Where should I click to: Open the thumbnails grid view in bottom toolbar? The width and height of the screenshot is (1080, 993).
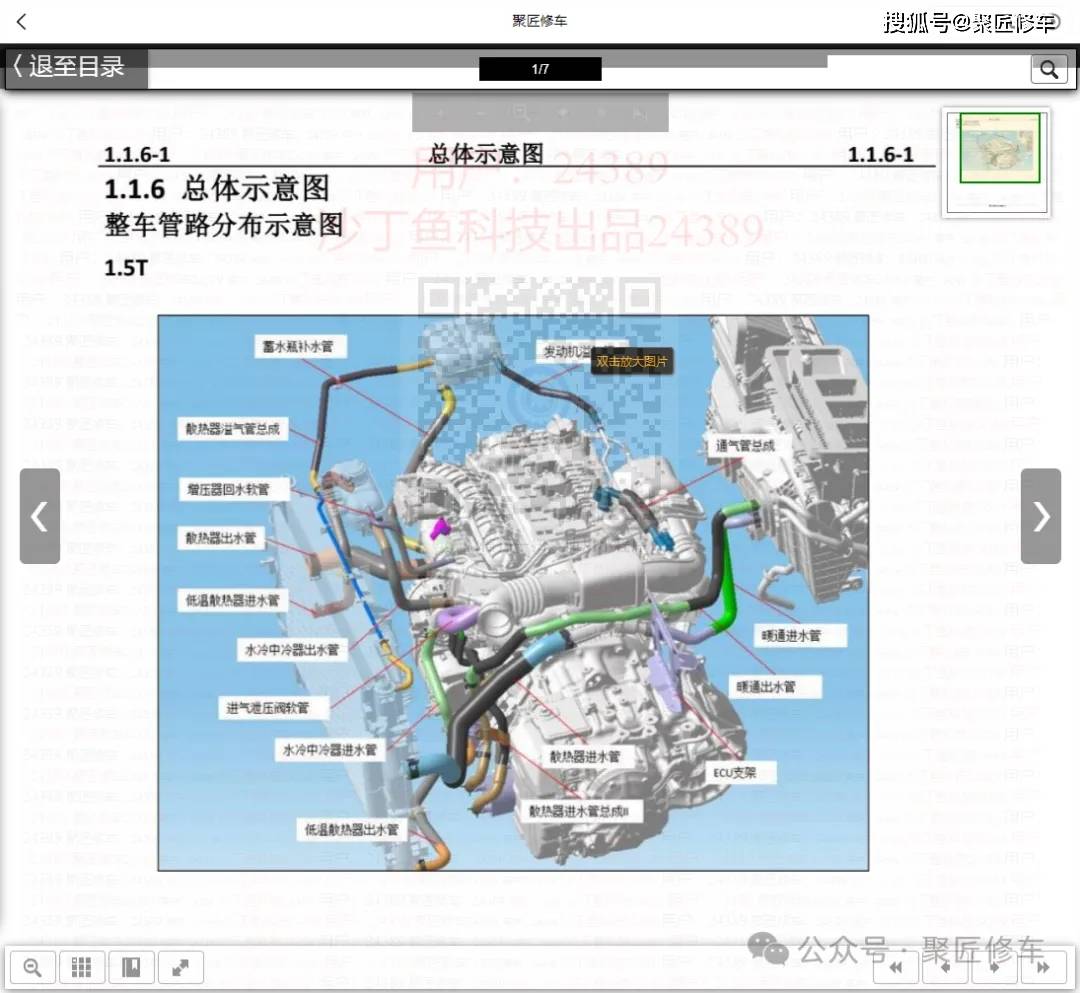[82, 967]
